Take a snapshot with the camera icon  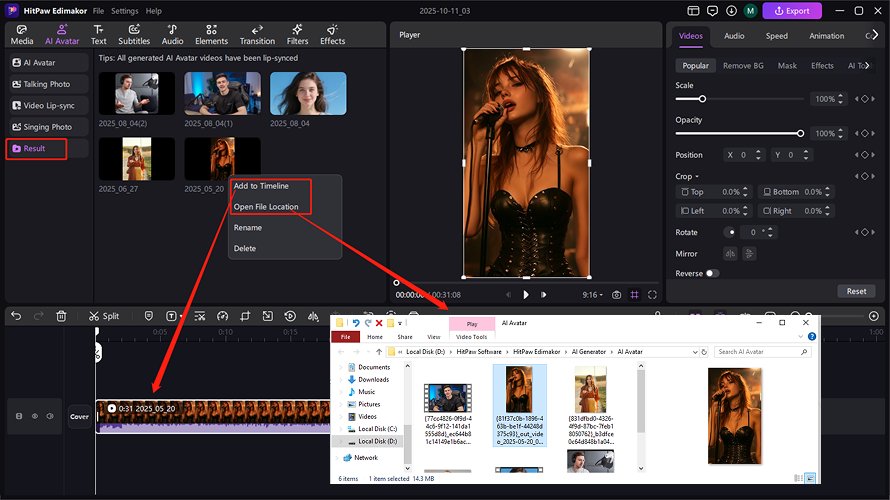pyautogui.click(x=616, y=295)
